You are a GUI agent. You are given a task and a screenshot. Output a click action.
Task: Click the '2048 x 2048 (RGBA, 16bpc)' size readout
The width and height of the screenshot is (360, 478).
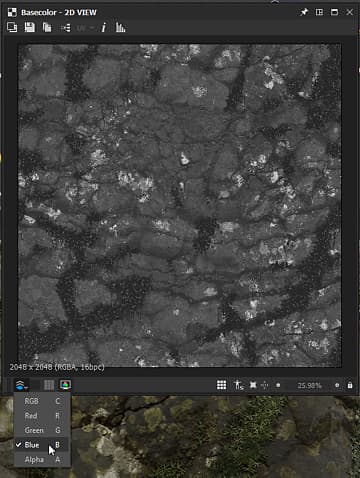coord(57,367)
